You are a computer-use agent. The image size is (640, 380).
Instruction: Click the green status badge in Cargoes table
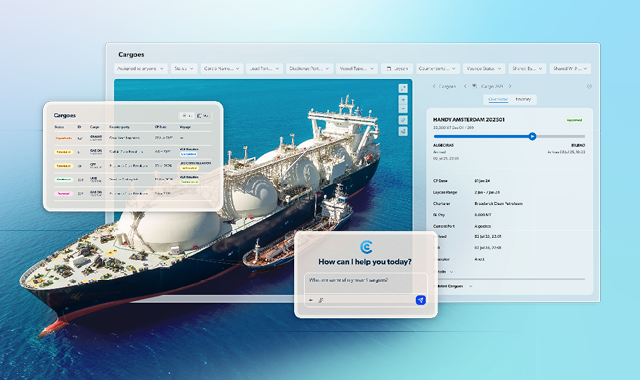point(64,180)
